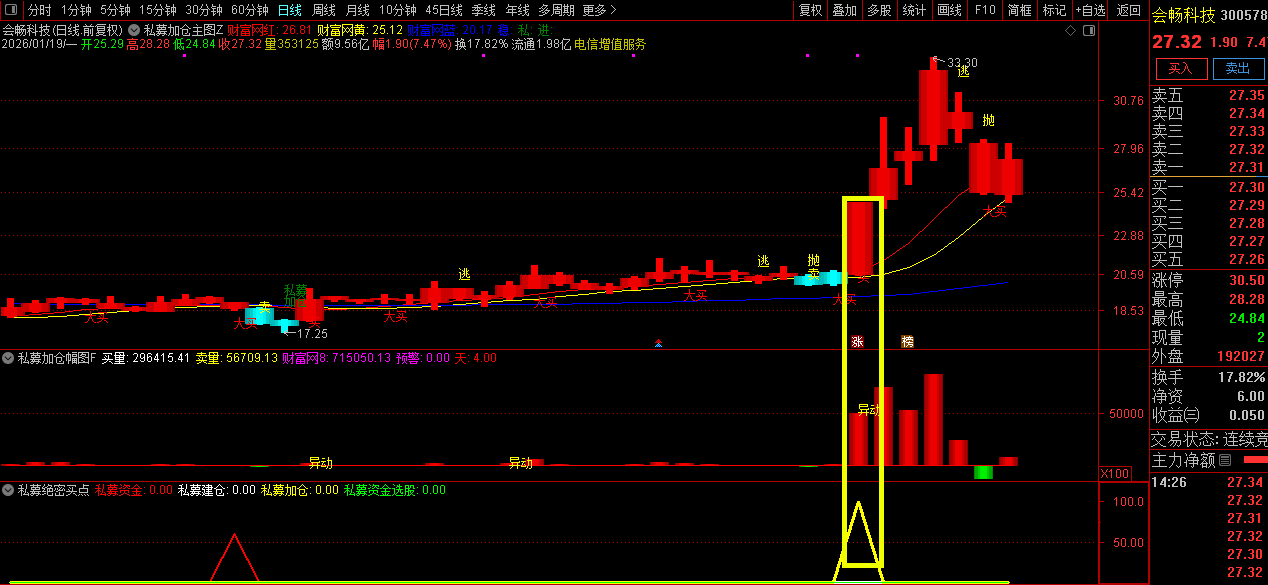The height and width of the screenshot is (585, 1268).
Task: Click the 复权 button
Action: click(810, 10)
